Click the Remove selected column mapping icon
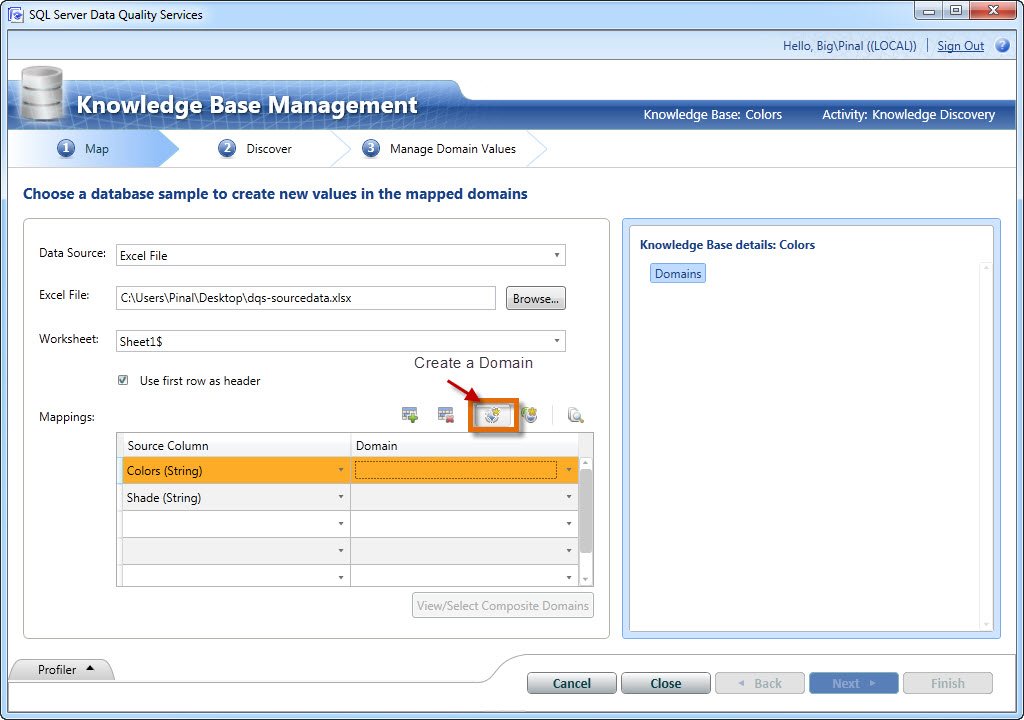The height and width of the screenshot is (720, 1024). pyautogui.click(x=446, y=414)
